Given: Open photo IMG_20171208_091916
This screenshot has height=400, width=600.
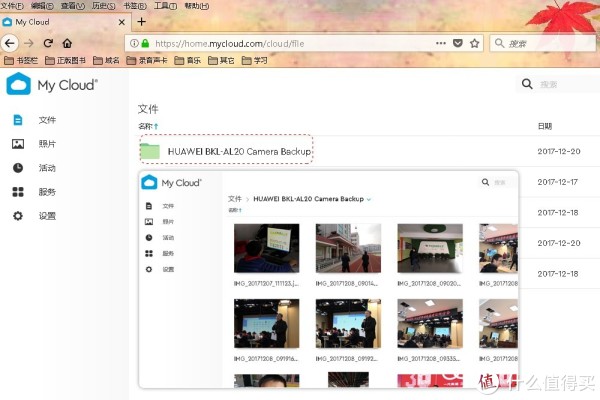Looking at the screenshot, I should [266, 323].
